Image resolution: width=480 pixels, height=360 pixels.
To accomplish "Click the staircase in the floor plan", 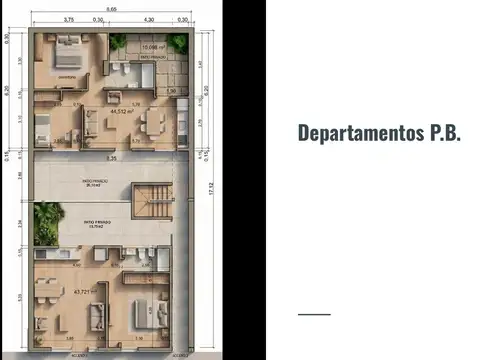I will pyautogui.click(x=153, y=201).
